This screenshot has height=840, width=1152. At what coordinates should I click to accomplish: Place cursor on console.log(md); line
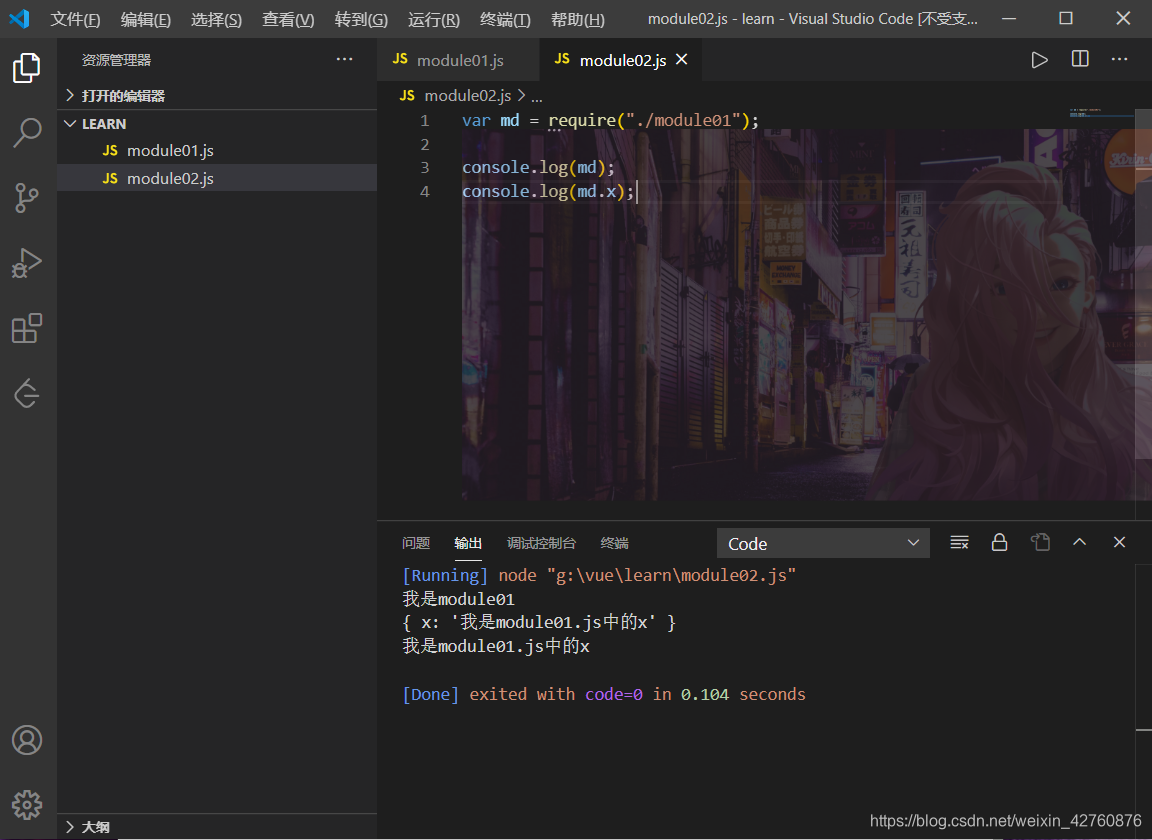pos(538,168)
